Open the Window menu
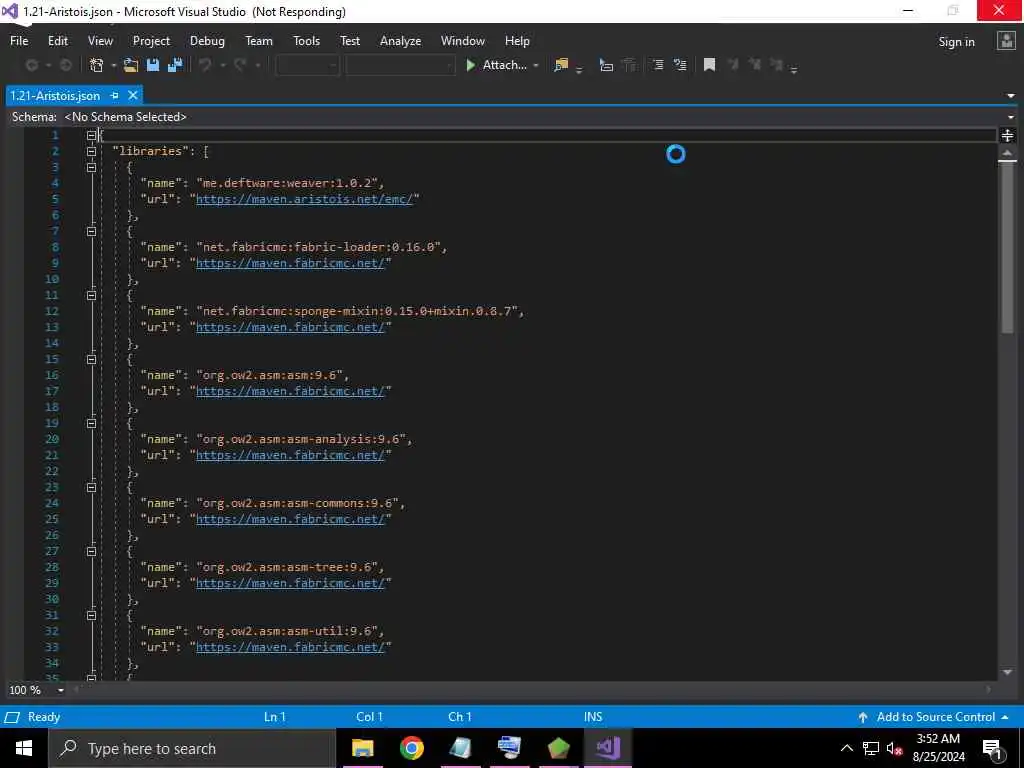The width and height of the screenshot is (1024, 768). 462,40
